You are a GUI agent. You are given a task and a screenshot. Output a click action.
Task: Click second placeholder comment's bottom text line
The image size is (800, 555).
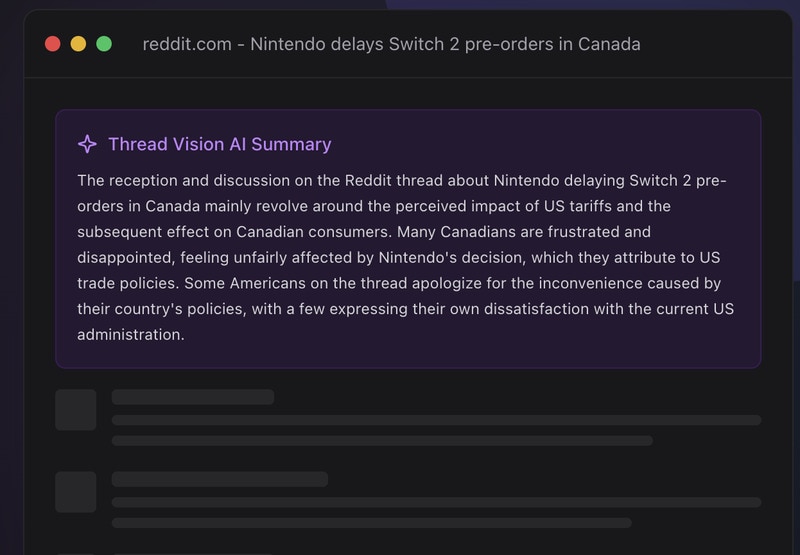pos(372,522)
